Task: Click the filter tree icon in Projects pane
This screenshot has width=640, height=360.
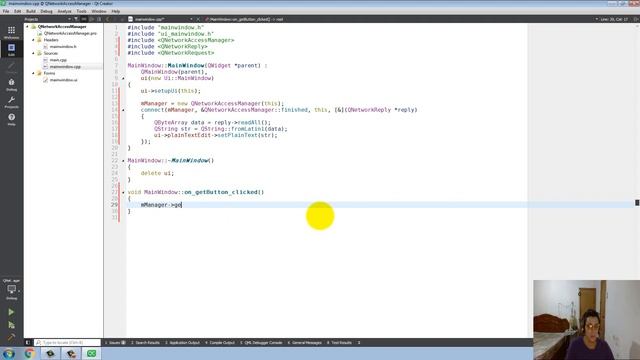Action: pyautogui.click(x=76, y=19)
